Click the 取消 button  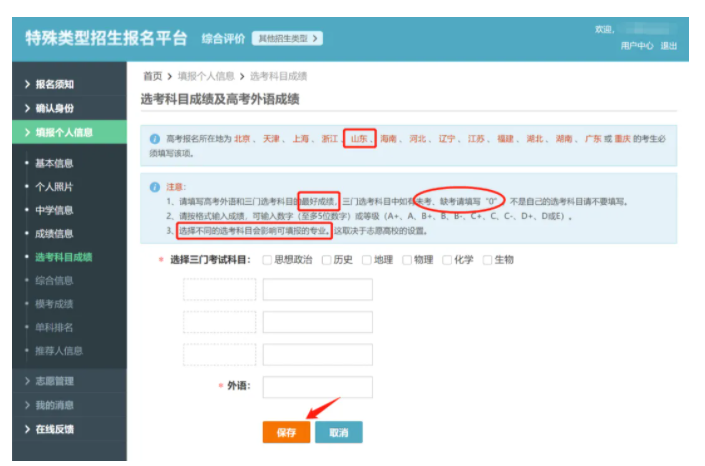338,433
